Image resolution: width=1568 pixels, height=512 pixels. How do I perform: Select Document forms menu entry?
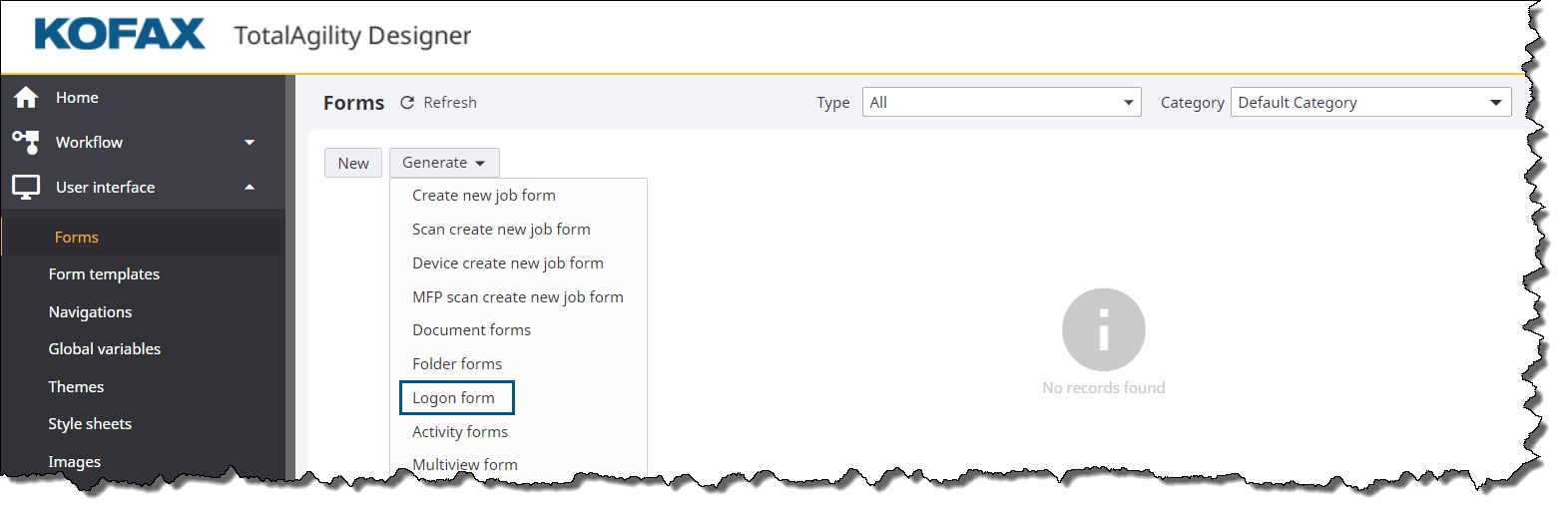(471, 329)
